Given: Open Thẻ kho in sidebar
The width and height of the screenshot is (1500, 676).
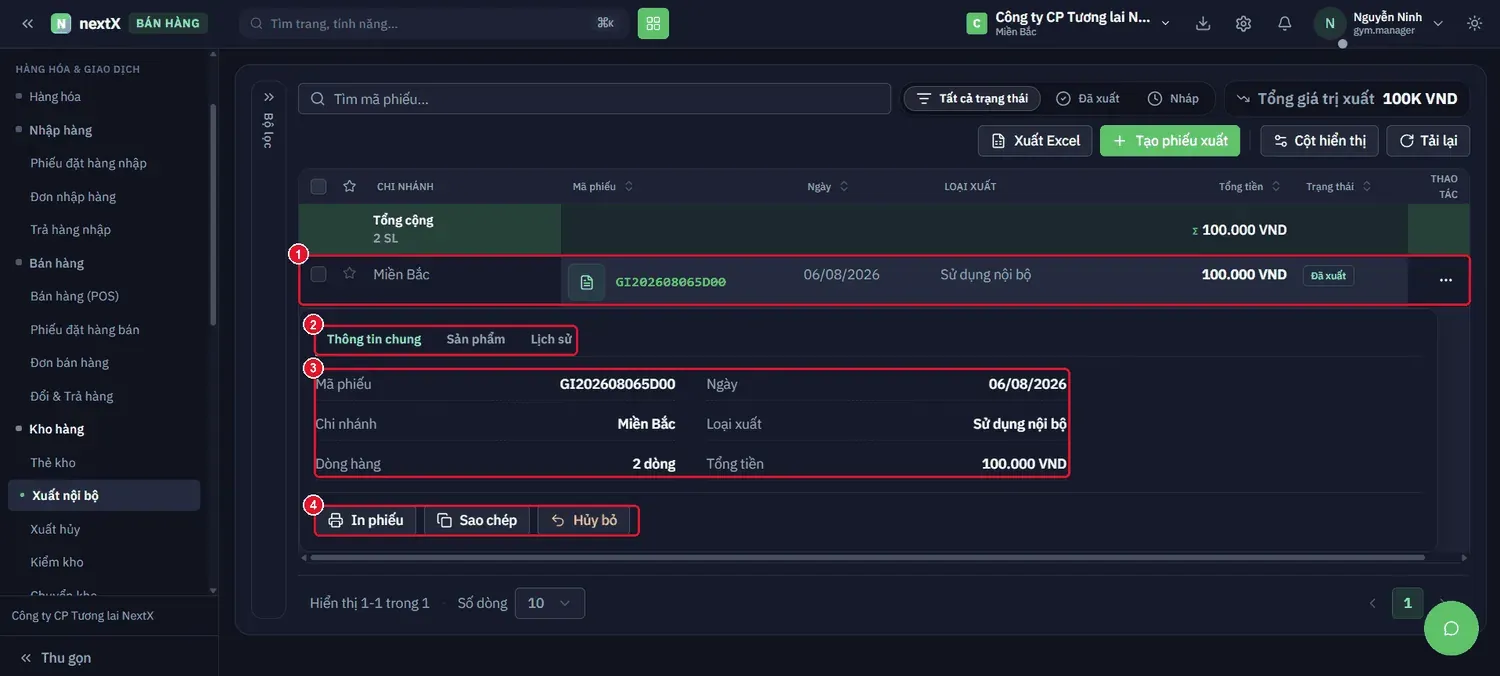Looking at the screenshot, I should tap(53, 463).
